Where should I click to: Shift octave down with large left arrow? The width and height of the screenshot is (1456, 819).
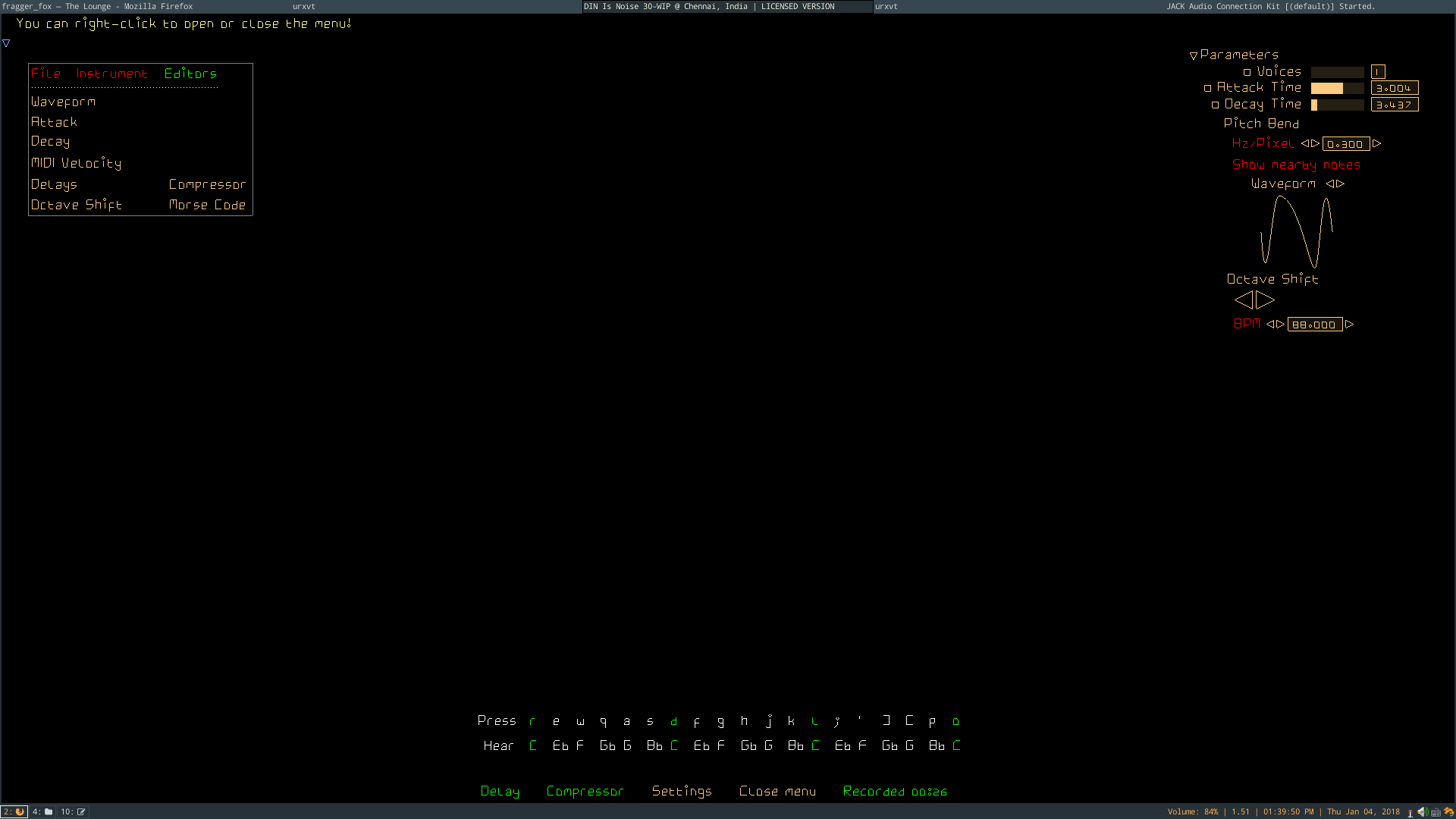(x=1244, y=300)
